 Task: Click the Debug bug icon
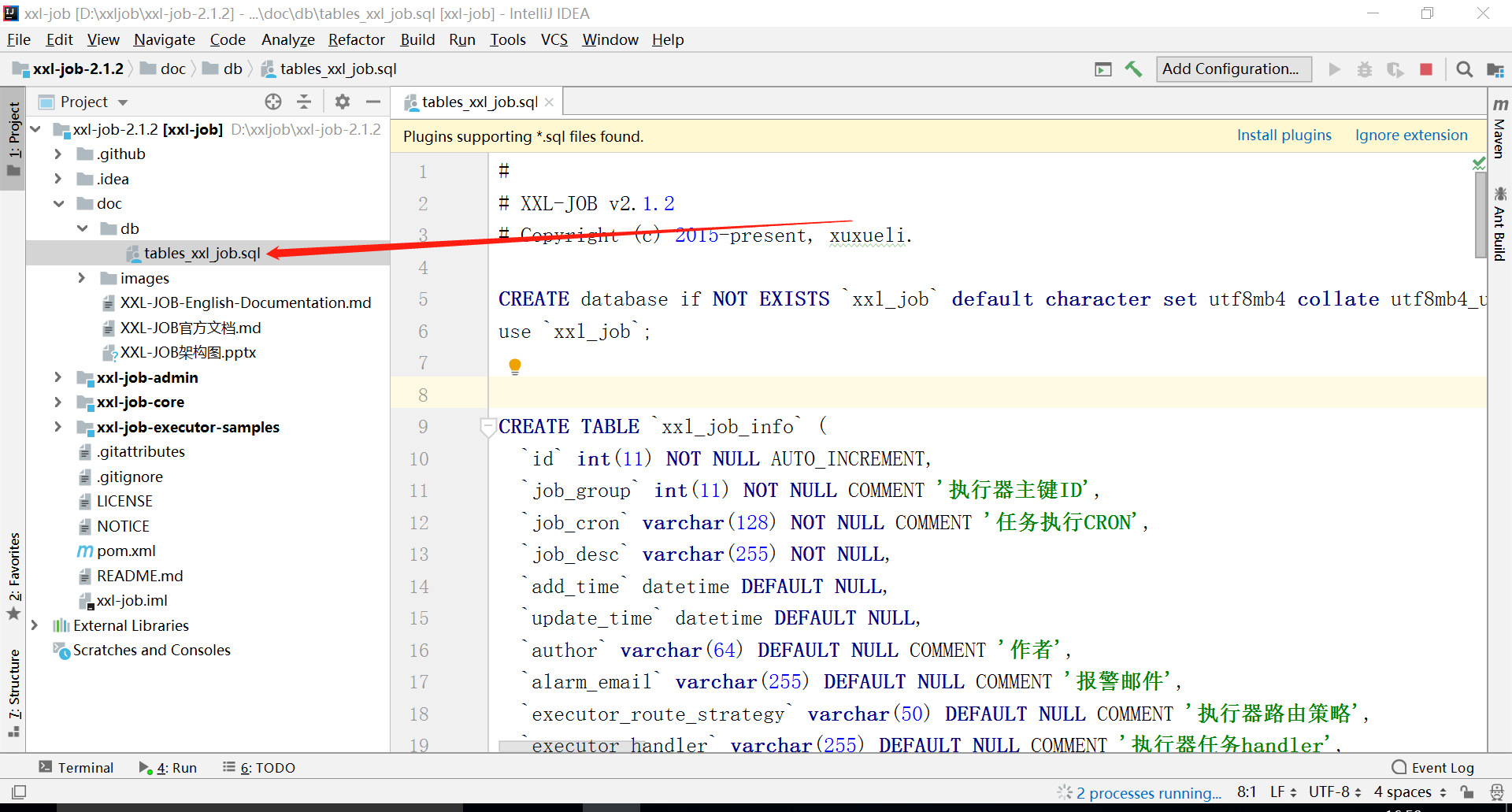[x=1365, y=69]
